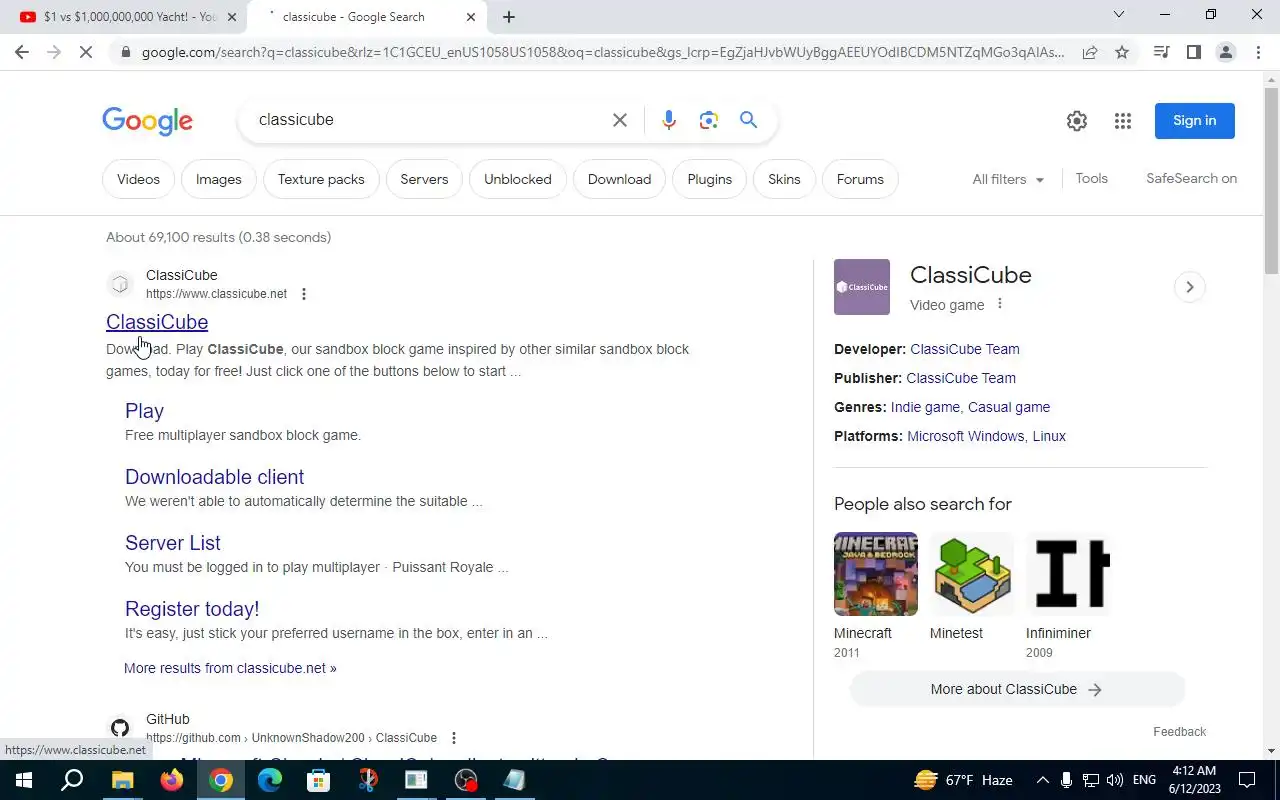Open Firefox from the taskbar
This screenshot has height=800, width=1280.
point(172,780)
